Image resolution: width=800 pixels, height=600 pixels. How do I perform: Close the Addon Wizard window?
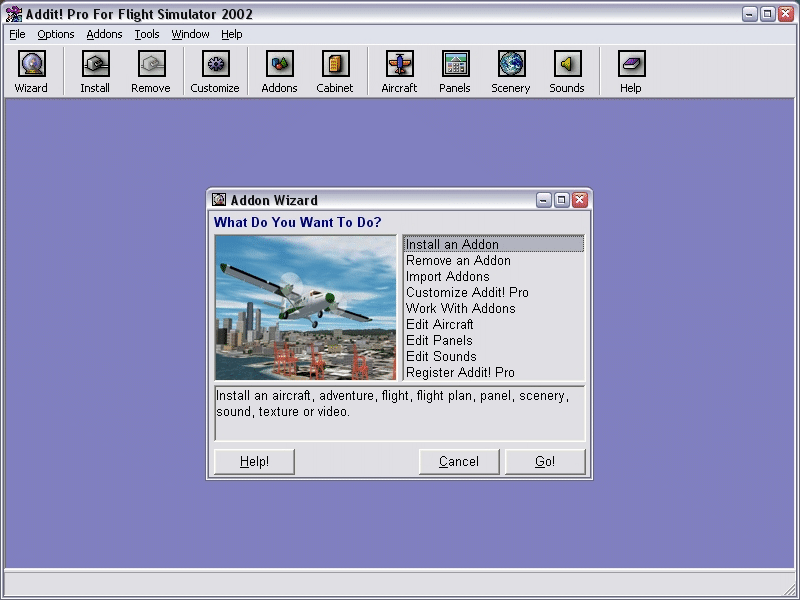point(580,200)
